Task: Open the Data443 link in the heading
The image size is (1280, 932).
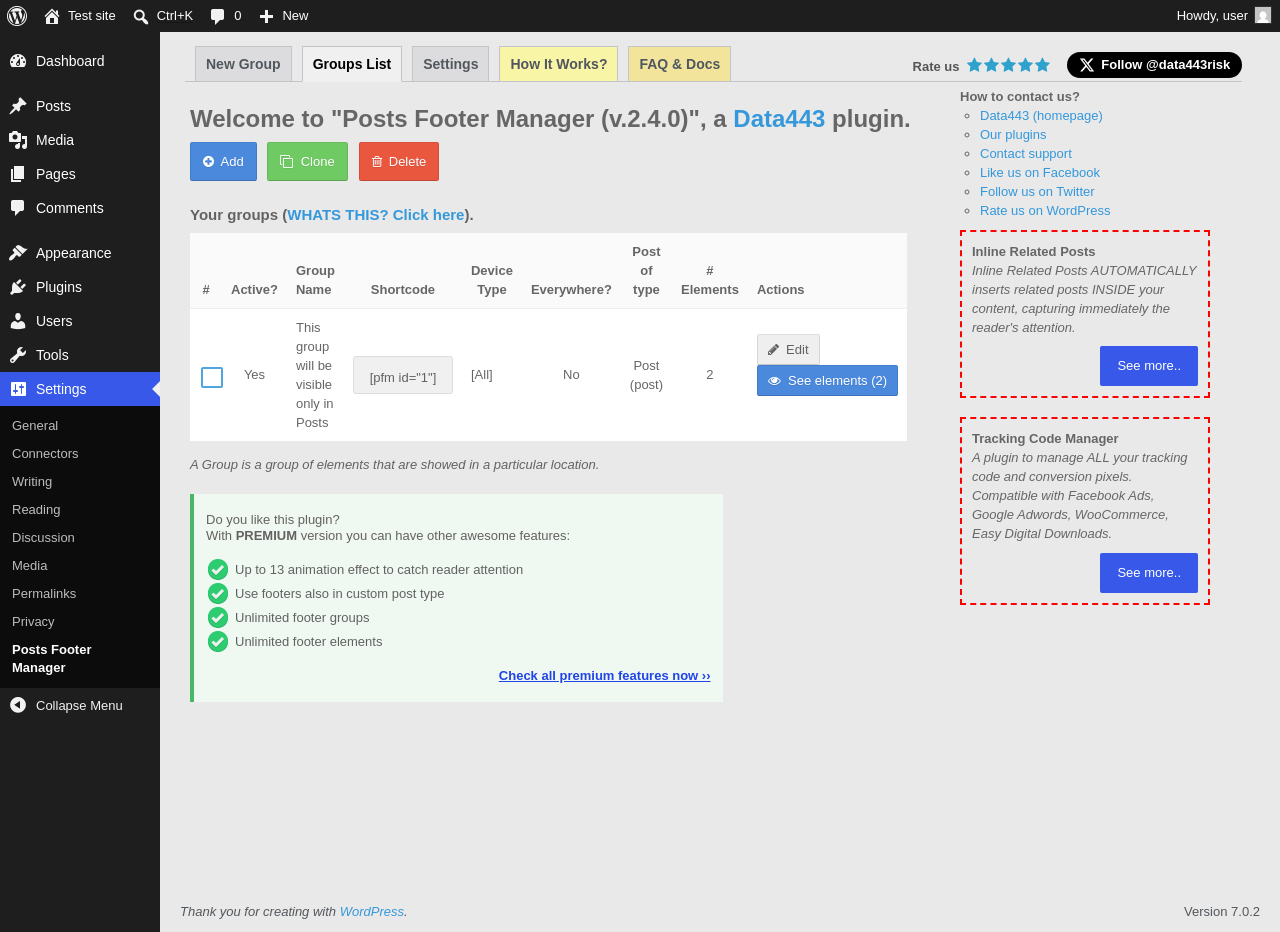Action: point(779,118)
